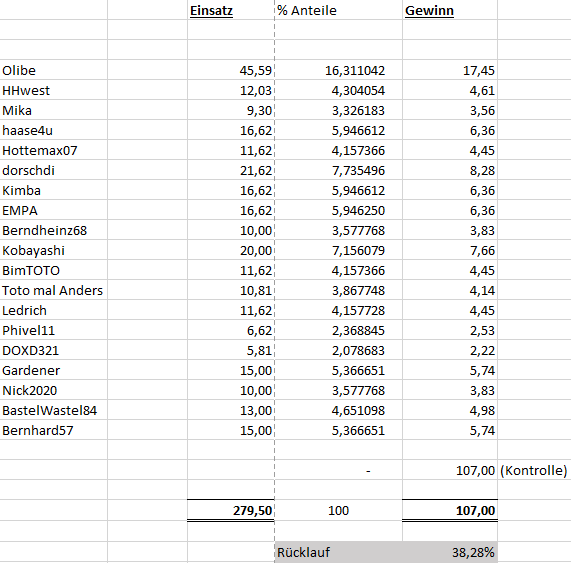Select the Gewinn header cell
571x563 pixels.
coord(450,10)
